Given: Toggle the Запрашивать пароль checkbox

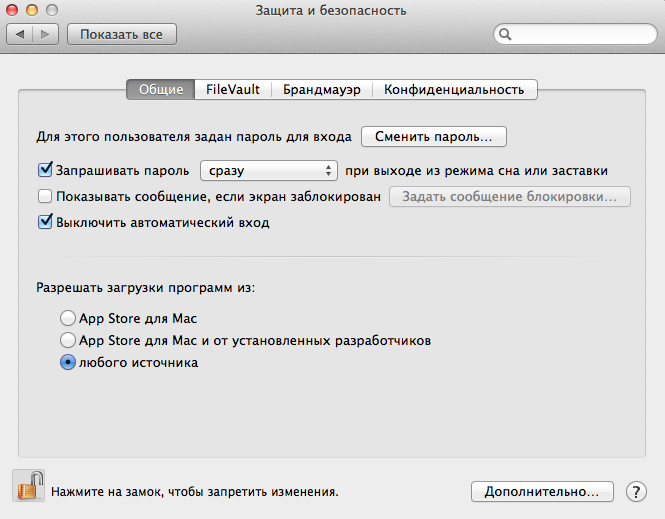Looking at the screenshot, I should click(x=45, y=170).
